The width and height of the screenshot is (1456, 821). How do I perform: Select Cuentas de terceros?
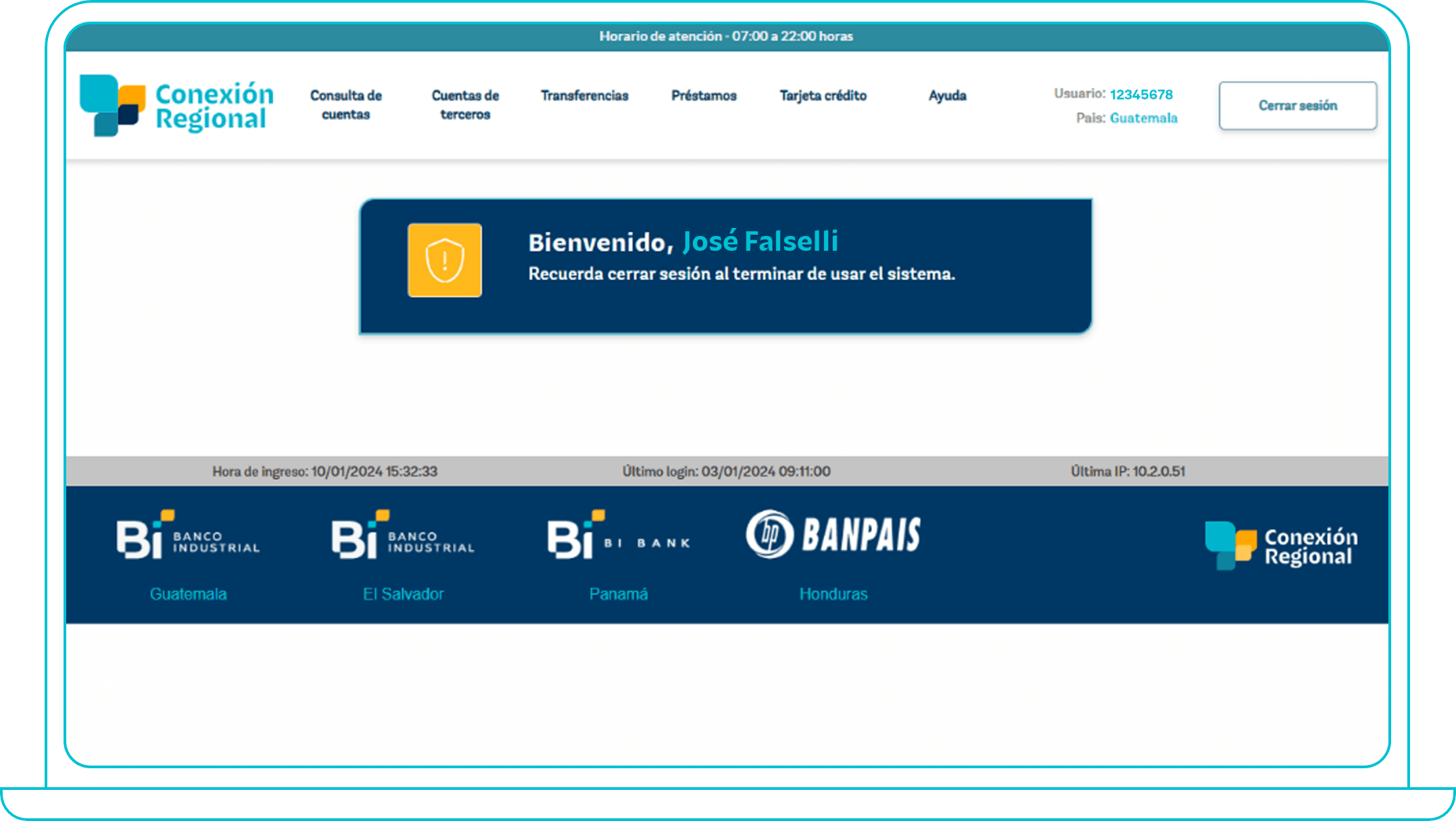[464, 105]
